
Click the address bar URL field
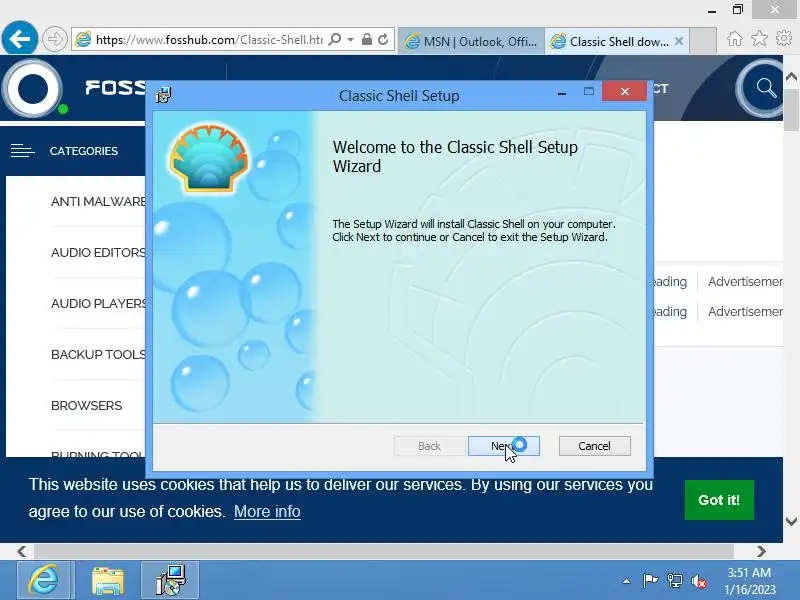(209, 39)
